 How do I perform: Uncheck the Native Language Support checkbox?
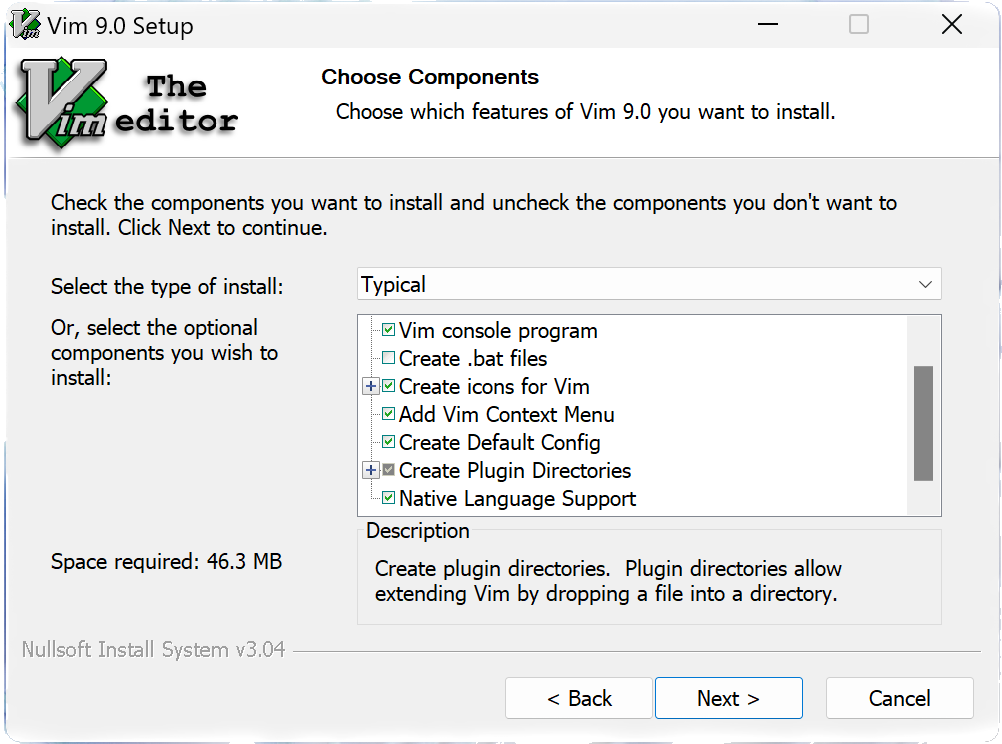(x=388, y=498)
